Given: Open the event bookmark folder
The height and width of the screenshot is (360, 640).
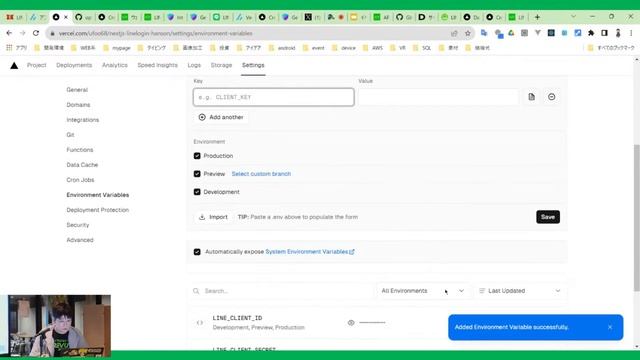Looking at the screenshot, I should click(x=314, y=48).
